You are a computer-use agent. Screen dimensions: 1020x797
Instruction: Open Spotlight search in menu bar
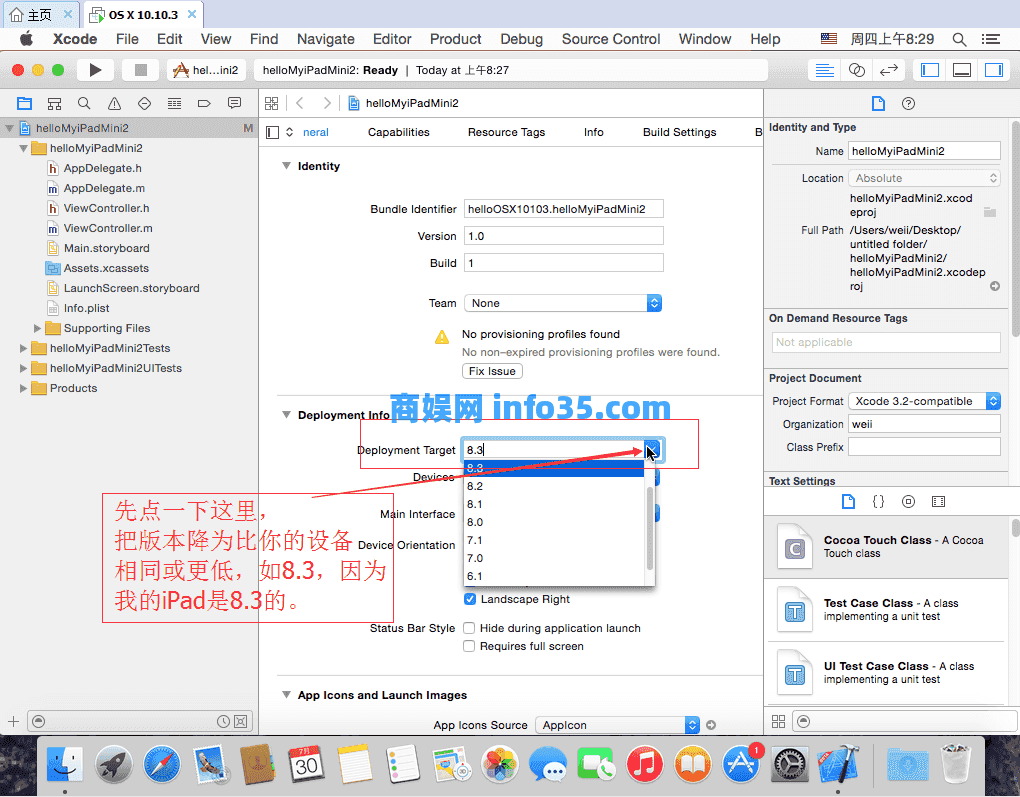pos(959,39)
